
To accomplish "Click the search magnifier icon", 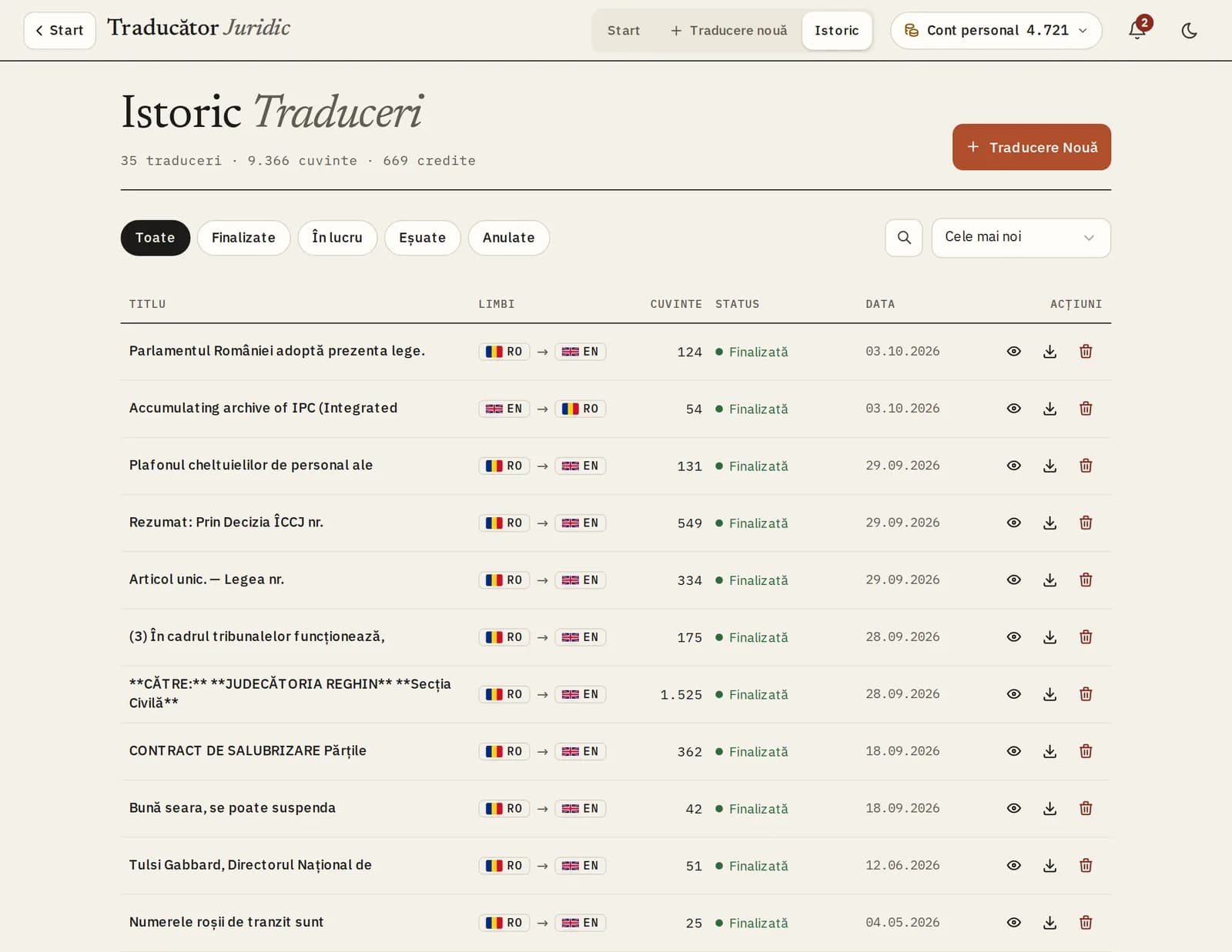I will 904,238.
